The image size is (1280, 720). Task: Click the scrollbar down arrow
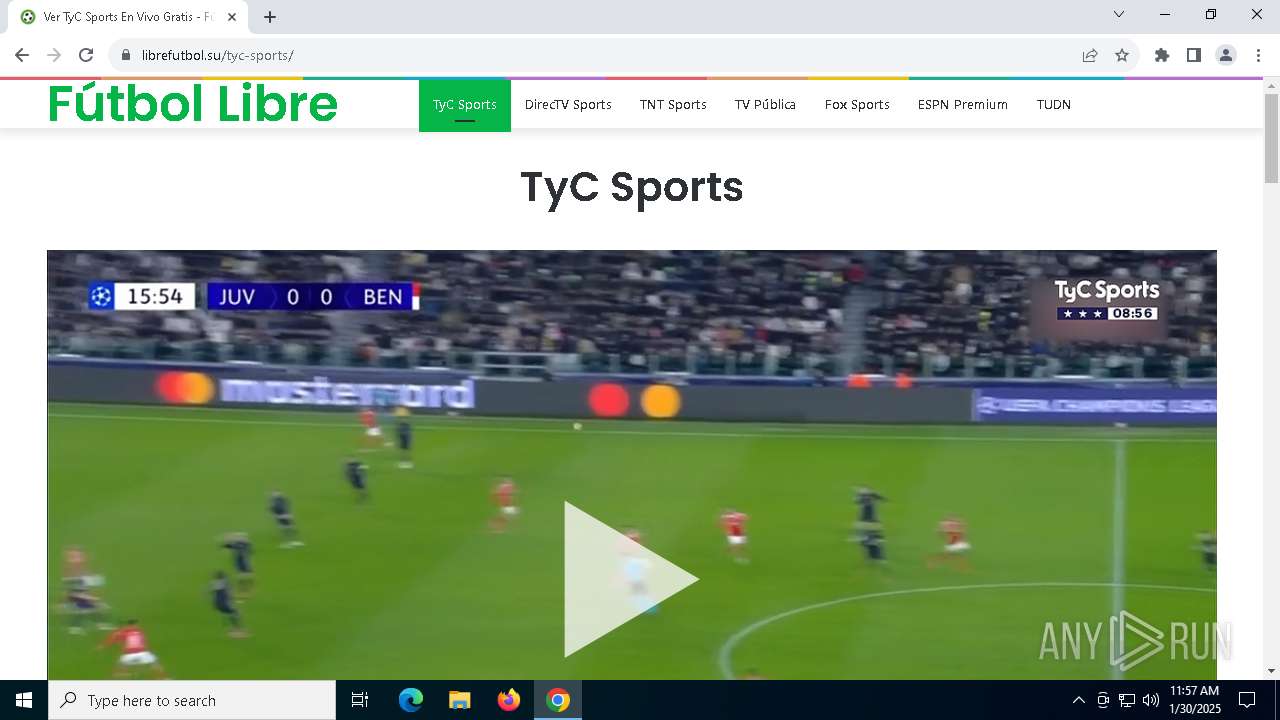click(x=1271, y=671)
